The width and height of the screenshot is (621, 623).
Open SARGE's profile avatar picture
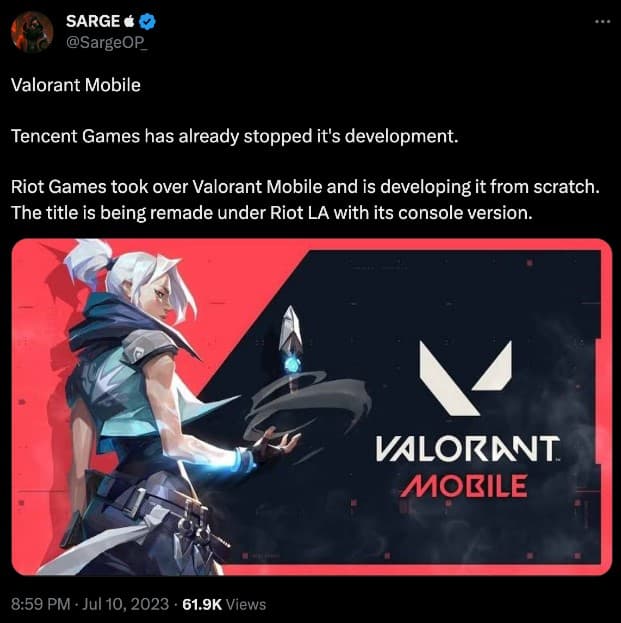32,32
